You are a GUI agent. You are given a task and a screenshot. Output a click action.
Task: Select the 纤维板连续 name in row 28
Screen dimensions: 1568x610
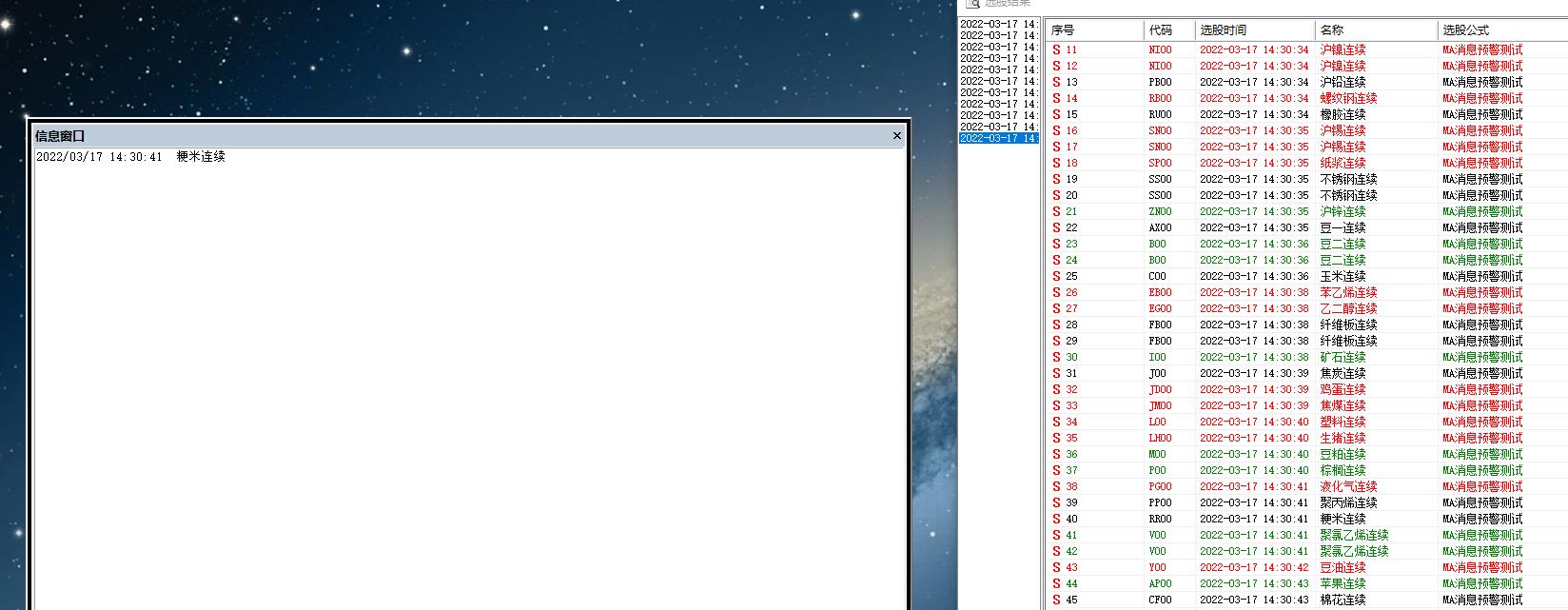coord(1348,325)
